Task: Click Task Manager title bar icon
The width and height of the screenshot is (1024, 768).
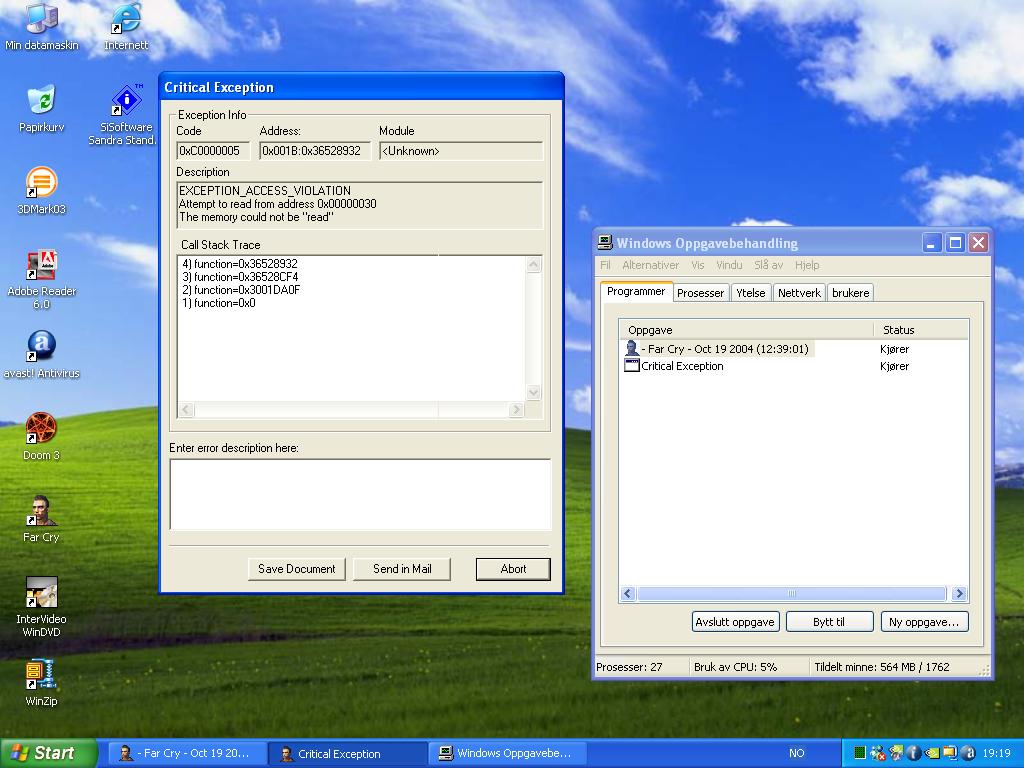Action: pos(605,243)
